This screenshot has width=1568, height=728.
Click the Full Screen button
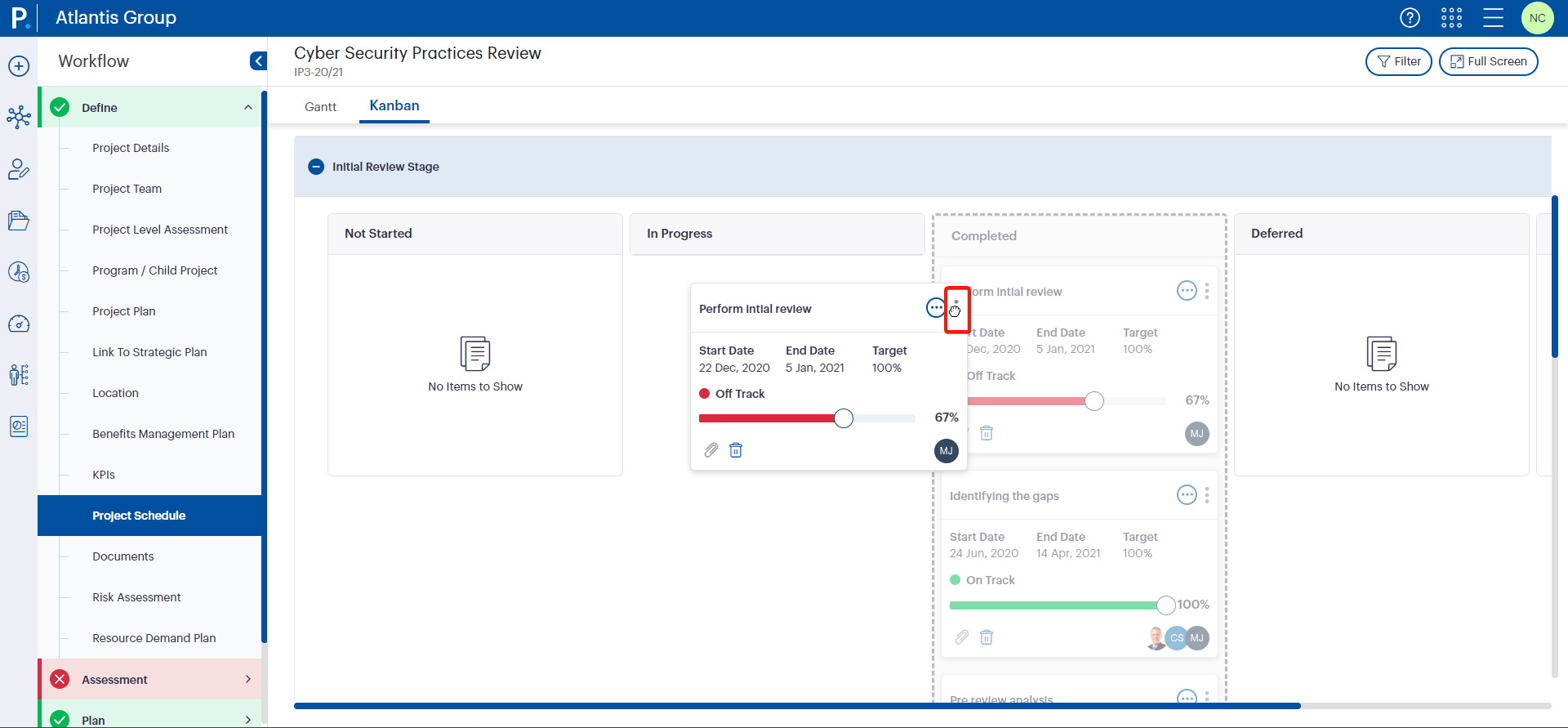(x=1488, y=61)
